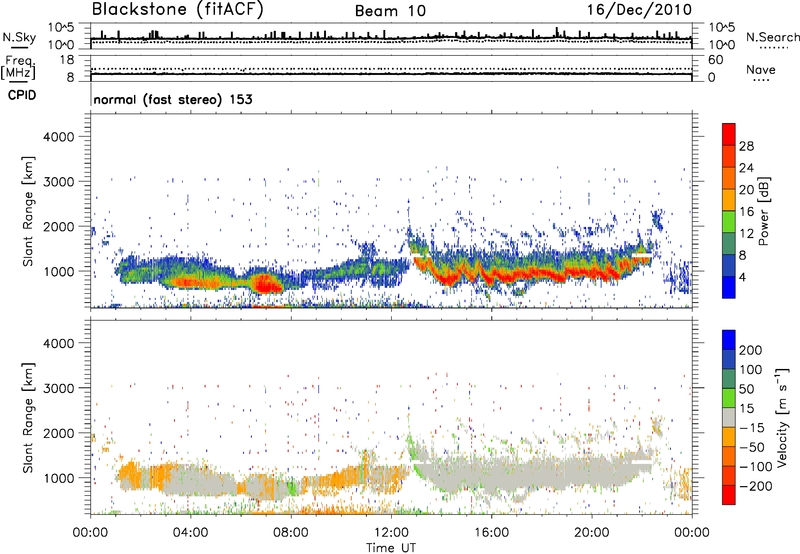
Task: Click the 'N.Sky' legend label
Action: coord(19,37)
